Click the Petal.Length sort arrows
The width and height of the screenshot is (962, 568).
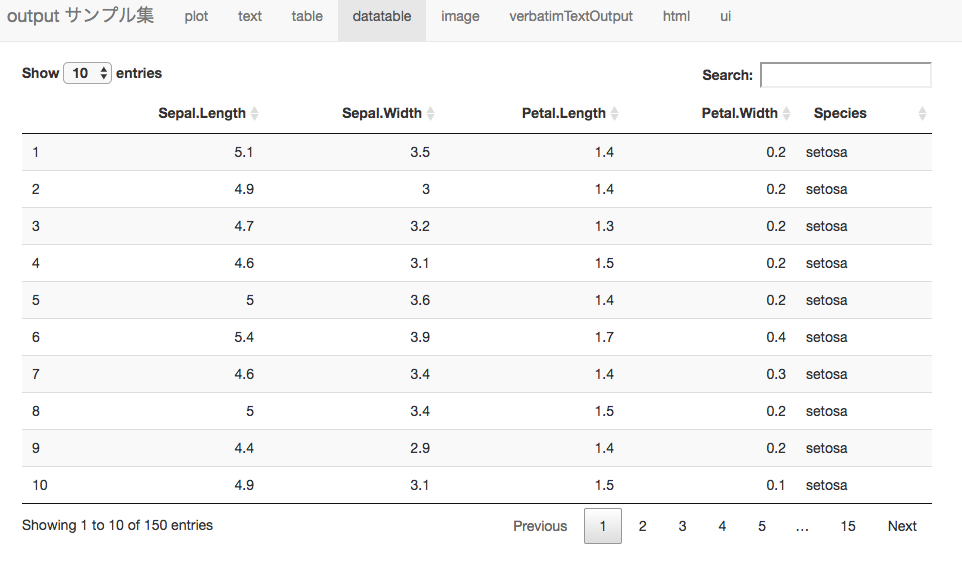point(615,113)
